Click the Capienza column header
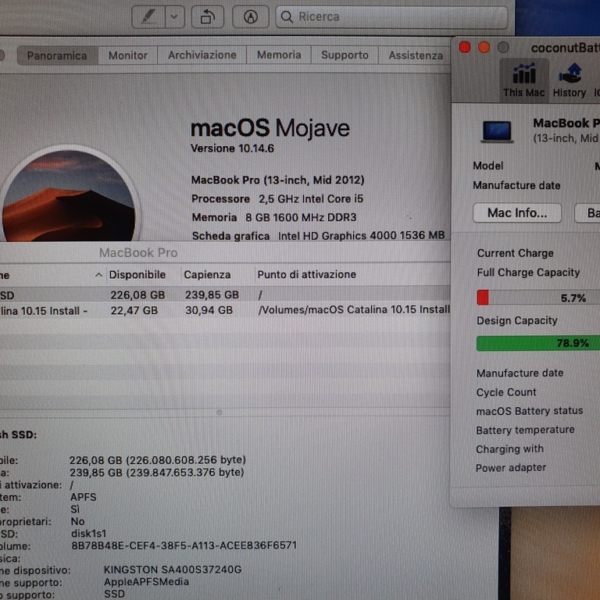This screenshot has height=600, width=600. [207, 274]
